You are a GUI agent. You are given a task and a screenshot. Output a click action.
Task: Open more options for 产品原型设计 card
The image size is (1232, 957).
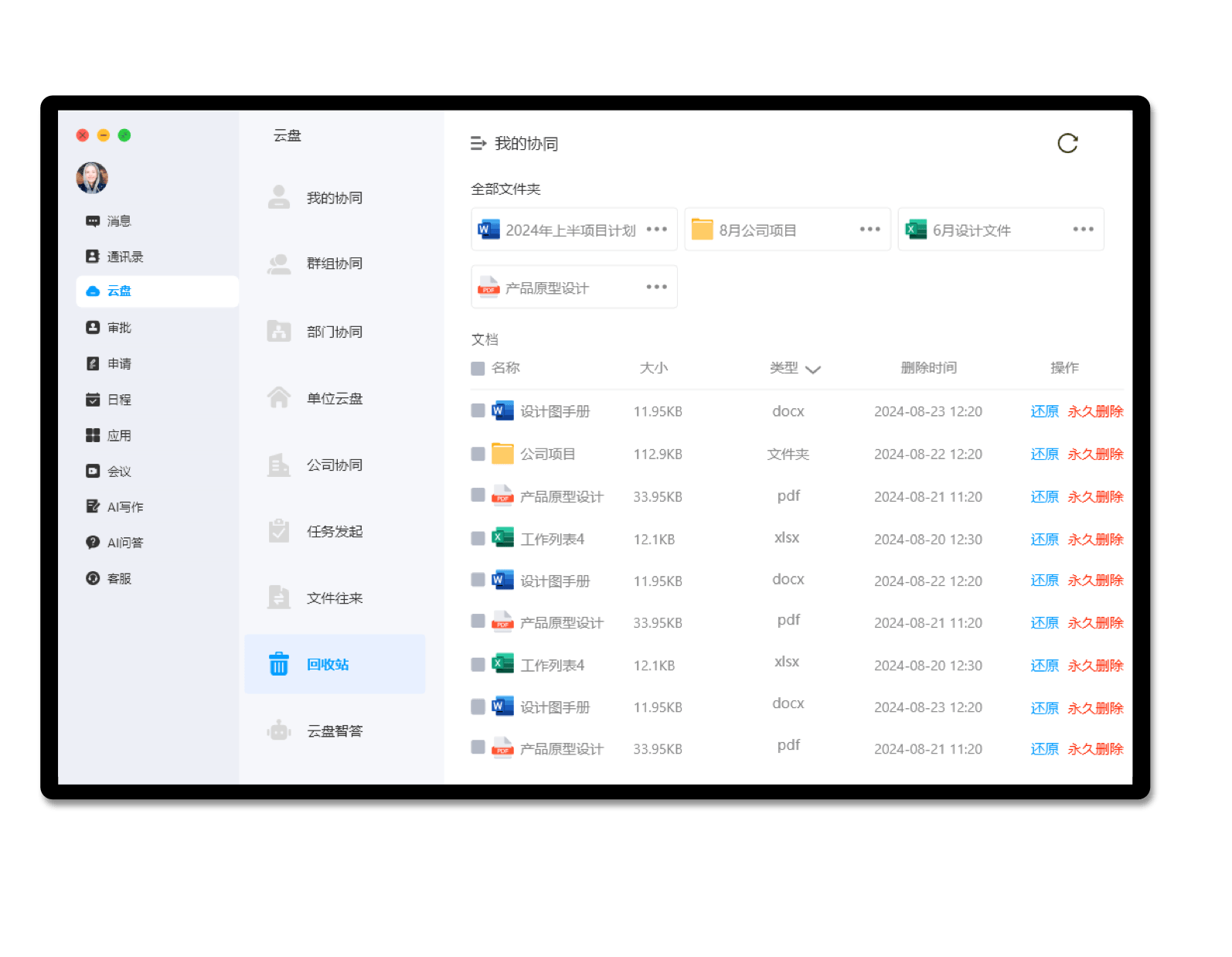pos(656,287)
